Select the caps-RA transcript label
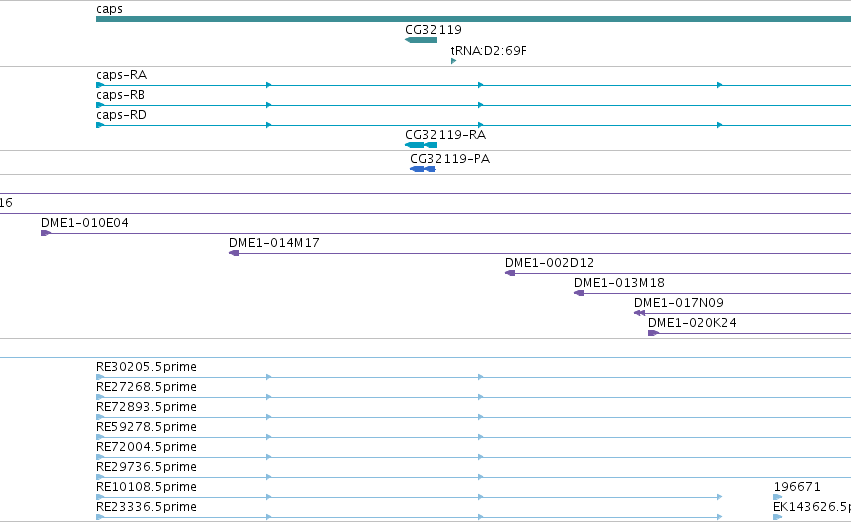The image size is (851, 522). 122,75
